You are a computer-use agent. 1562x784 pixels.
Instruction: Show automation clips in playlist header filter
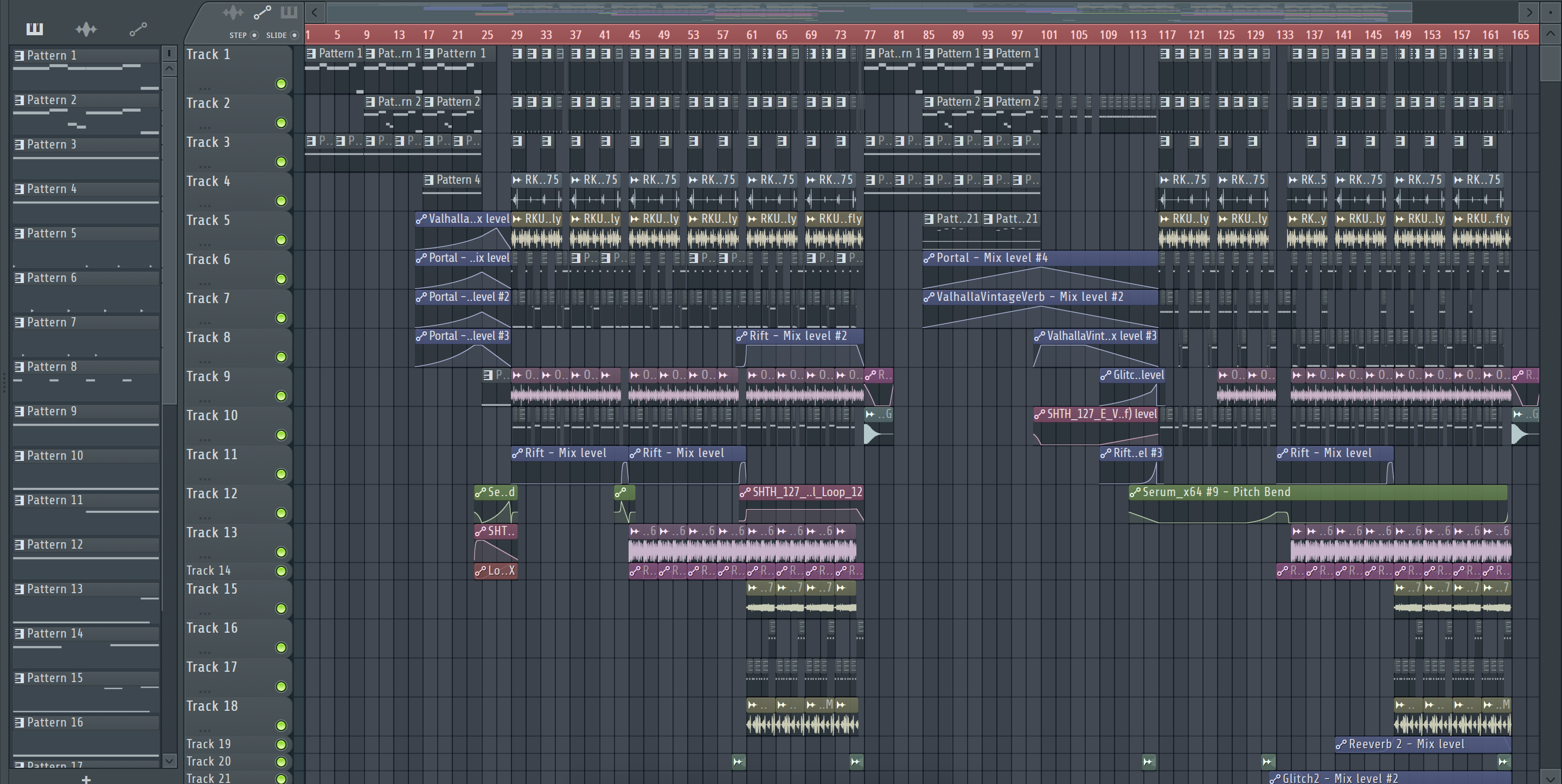click(262, 12)
